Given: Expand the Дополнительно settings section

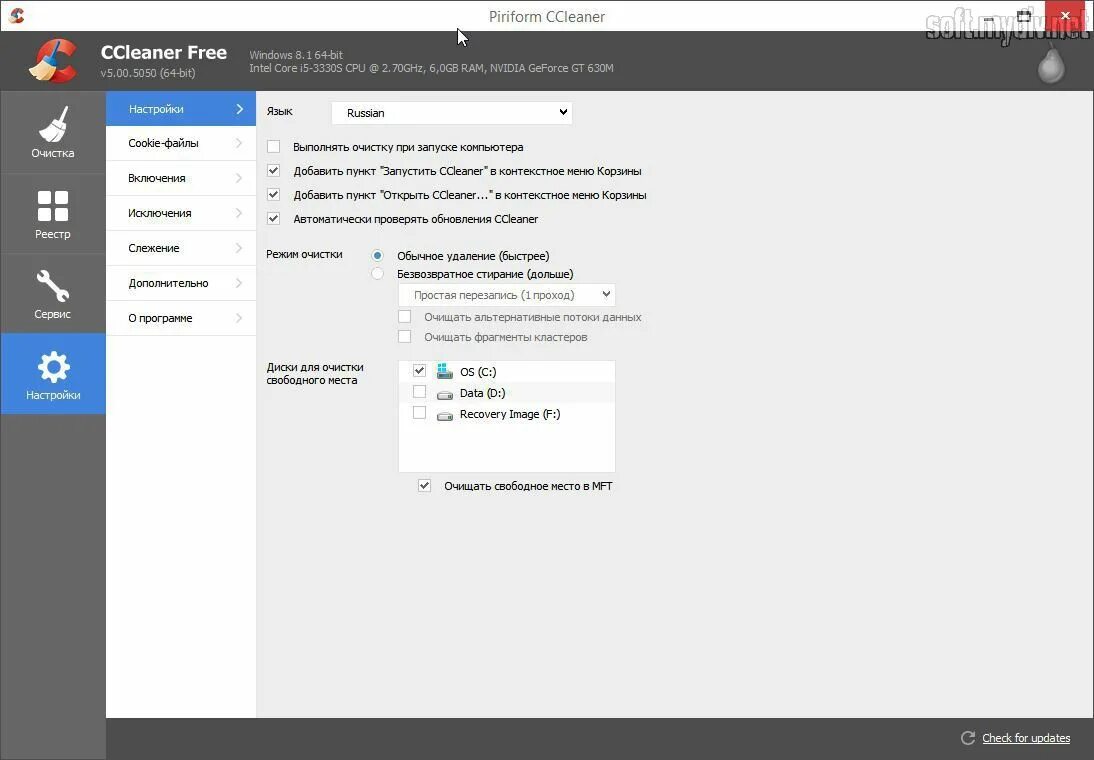Looking at the screenshot, I should click(x=180, y=282).
